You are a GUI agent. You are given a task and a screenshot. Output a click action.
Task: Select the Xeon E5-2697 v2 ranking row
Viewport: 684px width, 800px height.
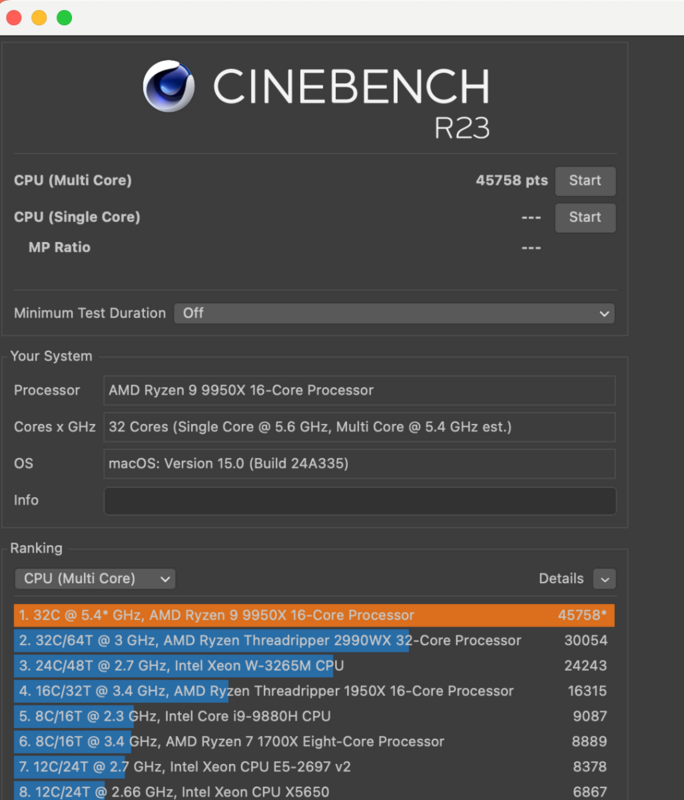314,767
